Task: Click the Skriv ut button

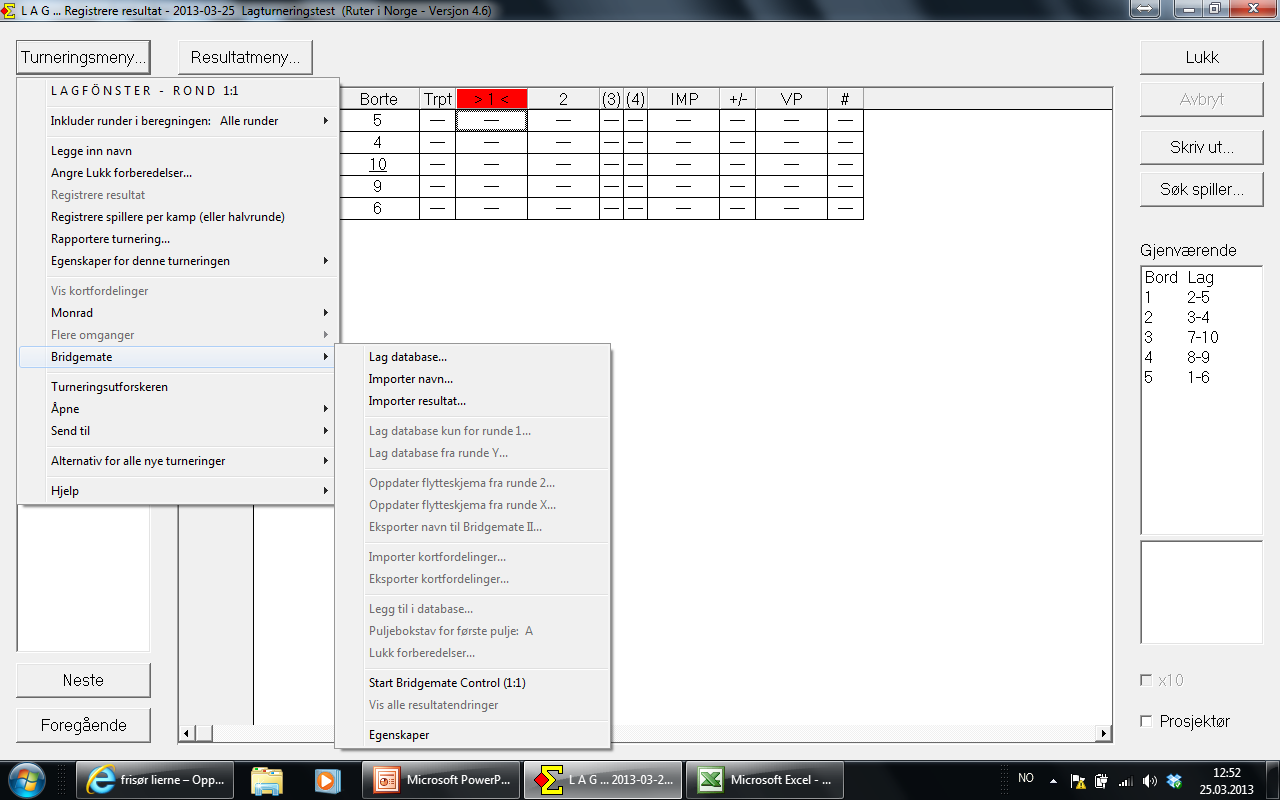Action: tap(1202, 146)
